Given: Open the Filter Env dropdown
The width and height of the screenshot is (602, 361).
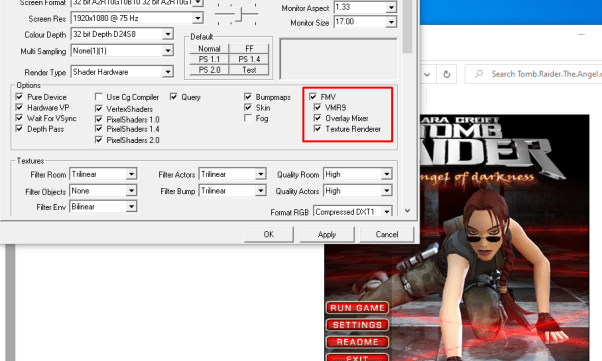Looking at the screenshot, I should [131, 207].
